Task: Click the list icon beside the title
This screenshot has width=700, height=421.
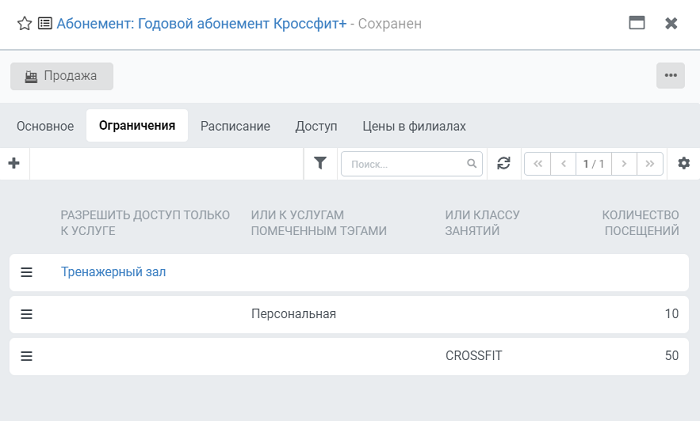Action: 45,23
